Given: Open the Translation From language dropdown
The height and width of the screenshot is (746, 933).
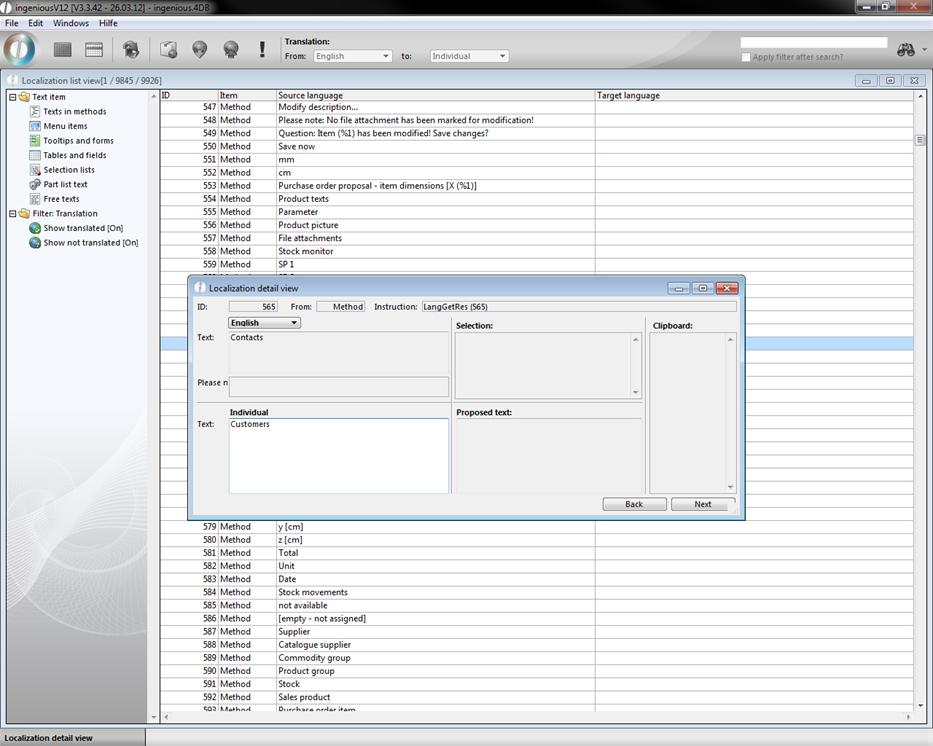Looking at the screenshot, I should [352, 56].
